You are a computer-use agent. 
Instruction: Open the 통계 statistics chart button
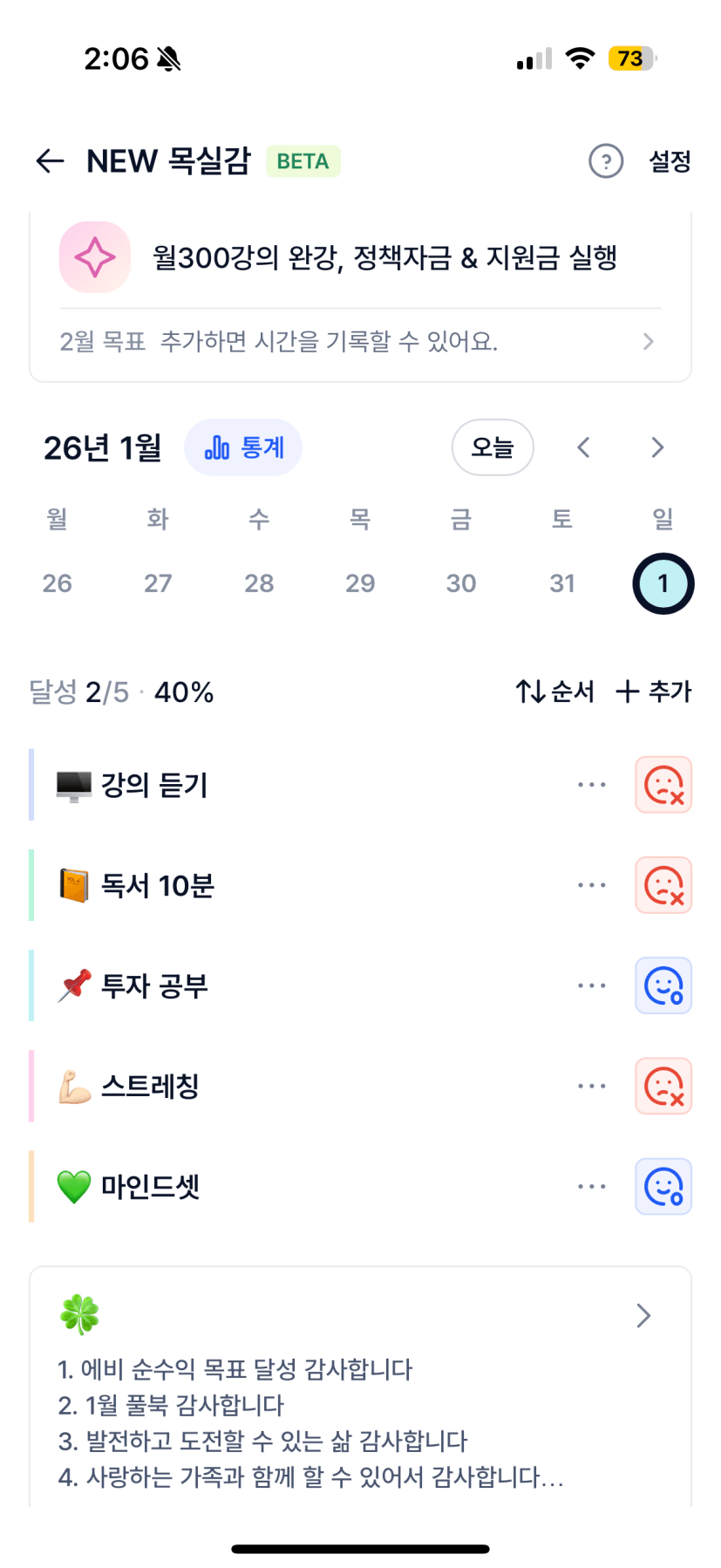(243, 447)
